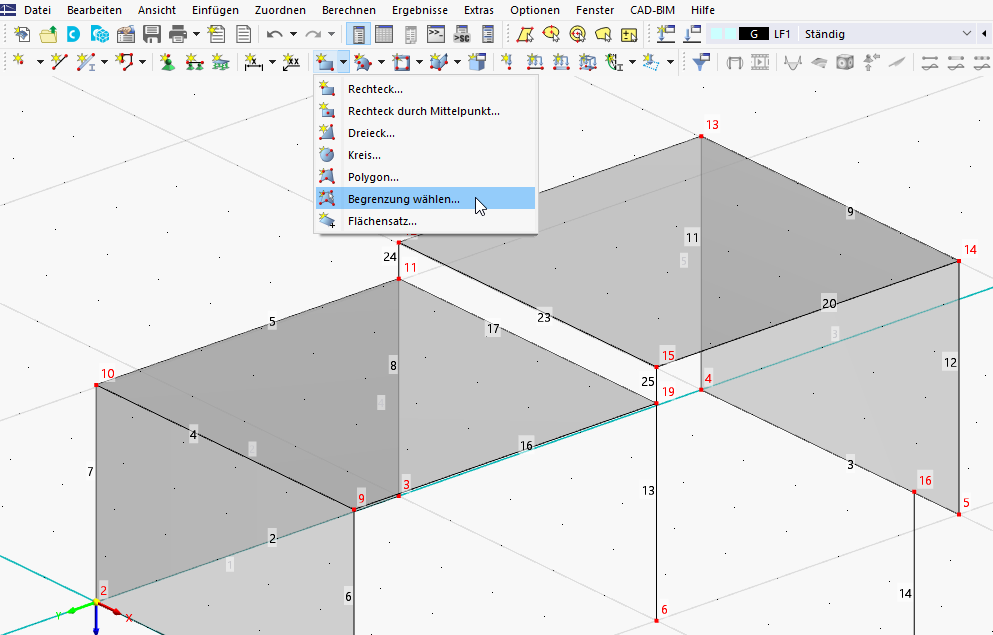Expand the new surface tool dropdown arrow
The height and width of the screenshot is (635, 993).
coord(343,62)
